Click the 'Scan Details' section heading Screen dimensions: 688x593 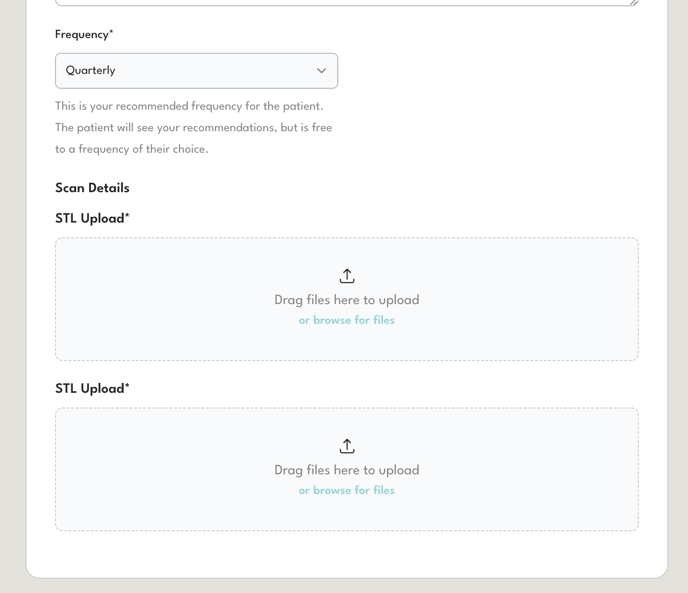click(92, 188)
